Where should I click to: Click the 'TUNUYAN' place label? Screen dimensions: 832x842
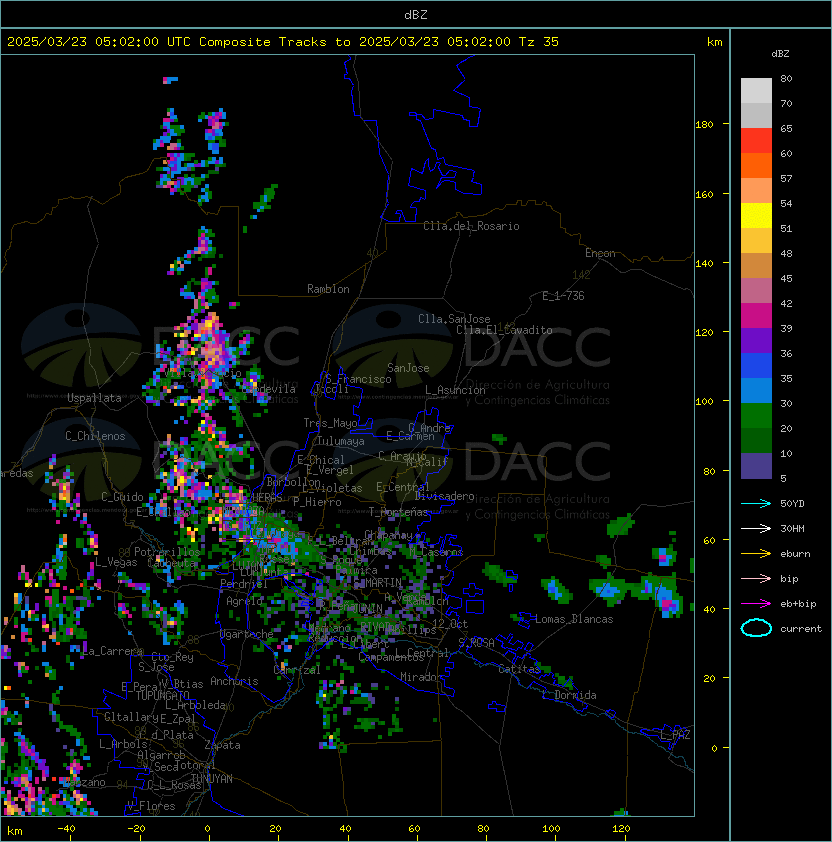pyautogui.click(x=212, y=779)
